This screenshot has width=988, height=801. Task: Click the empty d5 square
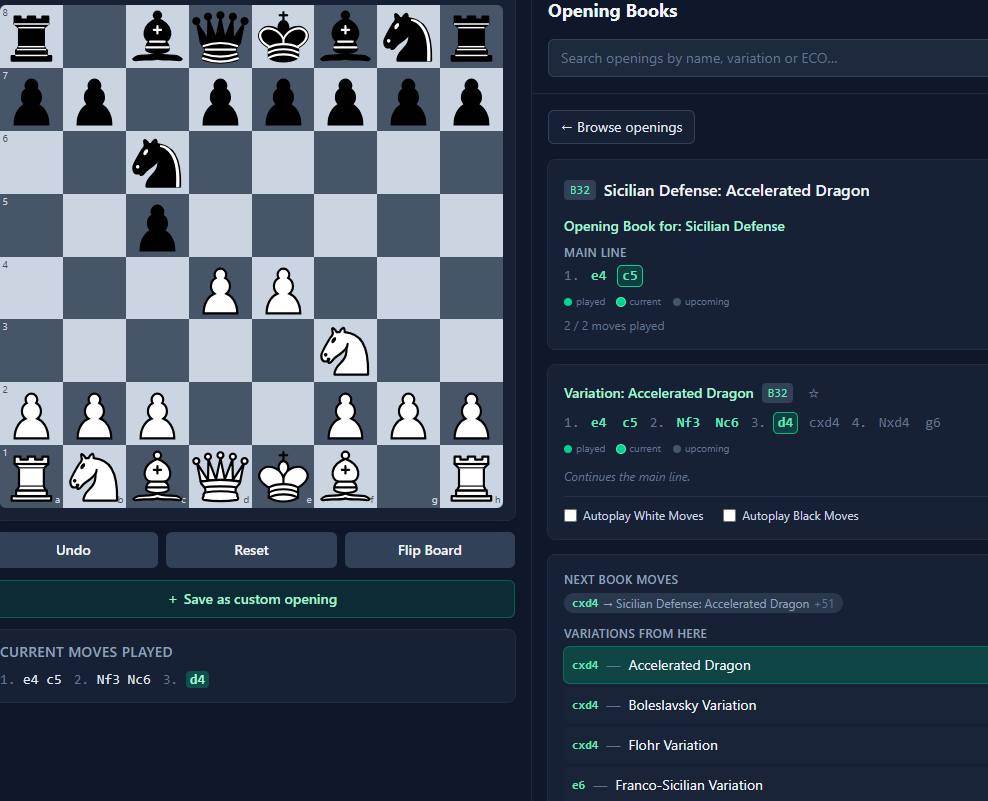[220, 226]
